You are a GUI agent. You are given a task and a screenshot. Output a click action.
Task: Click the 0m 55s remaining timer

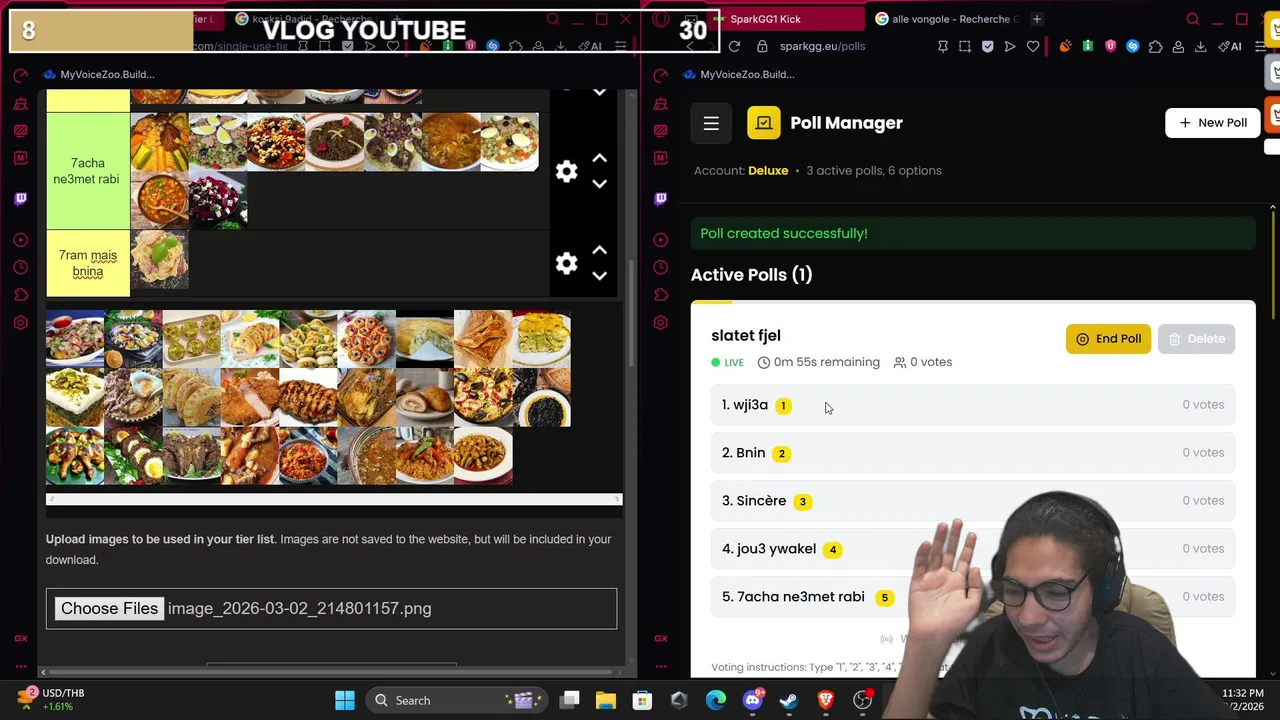click(x=819, y=362)
